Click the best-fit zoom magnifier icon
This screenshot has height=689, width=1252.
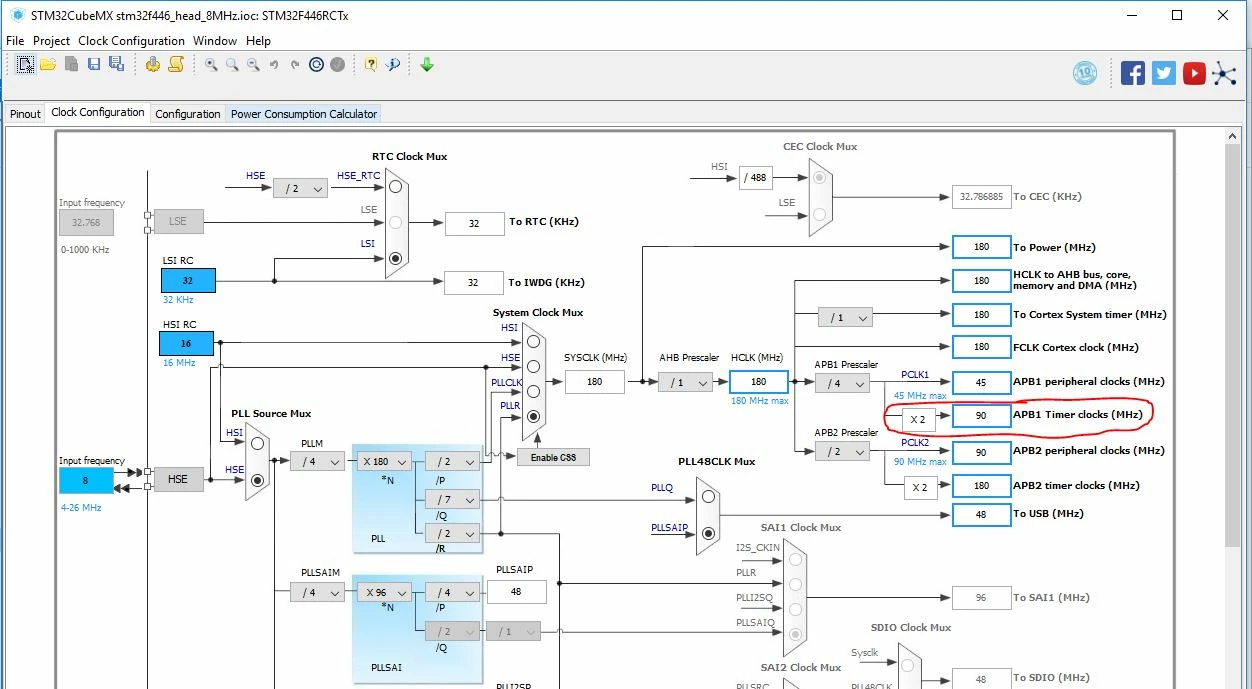(x=232, y=65)
